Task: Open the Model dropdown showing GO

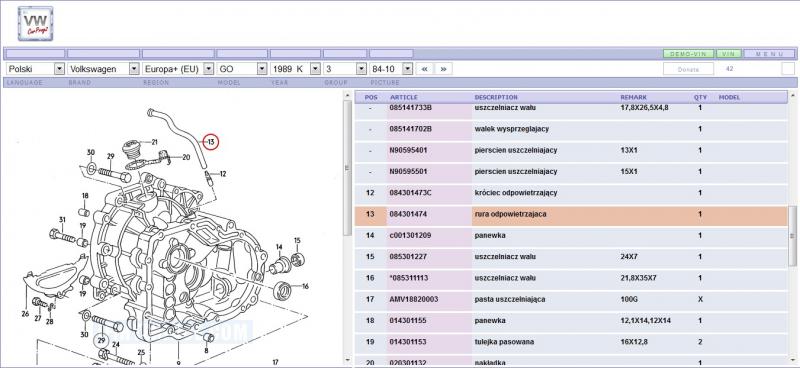Action: pos(242,68)
